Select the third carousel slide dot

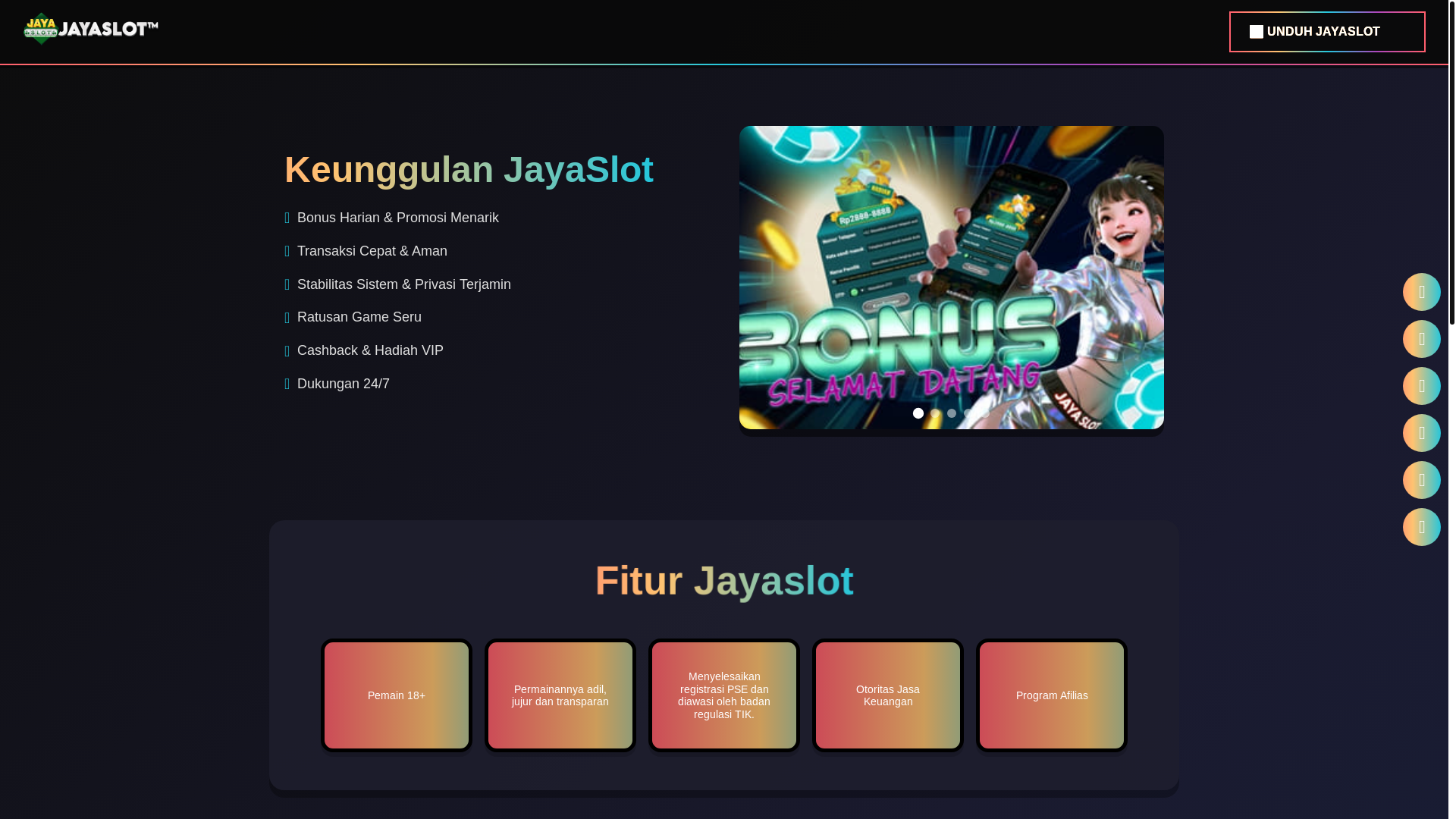click(x=952, y=413)
